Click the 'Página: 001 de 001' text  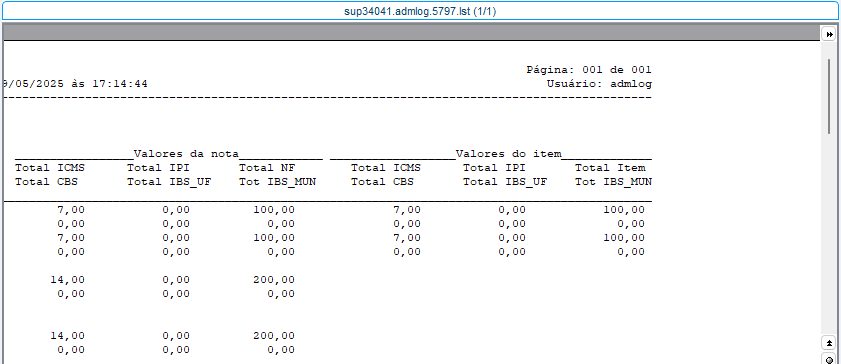pyautogui.click(x=588, y=70)
